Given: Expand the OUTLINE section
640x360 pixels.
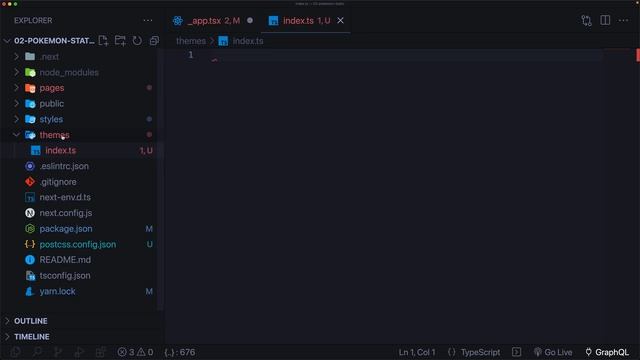Looking at the screenshot, I should 7,321.
